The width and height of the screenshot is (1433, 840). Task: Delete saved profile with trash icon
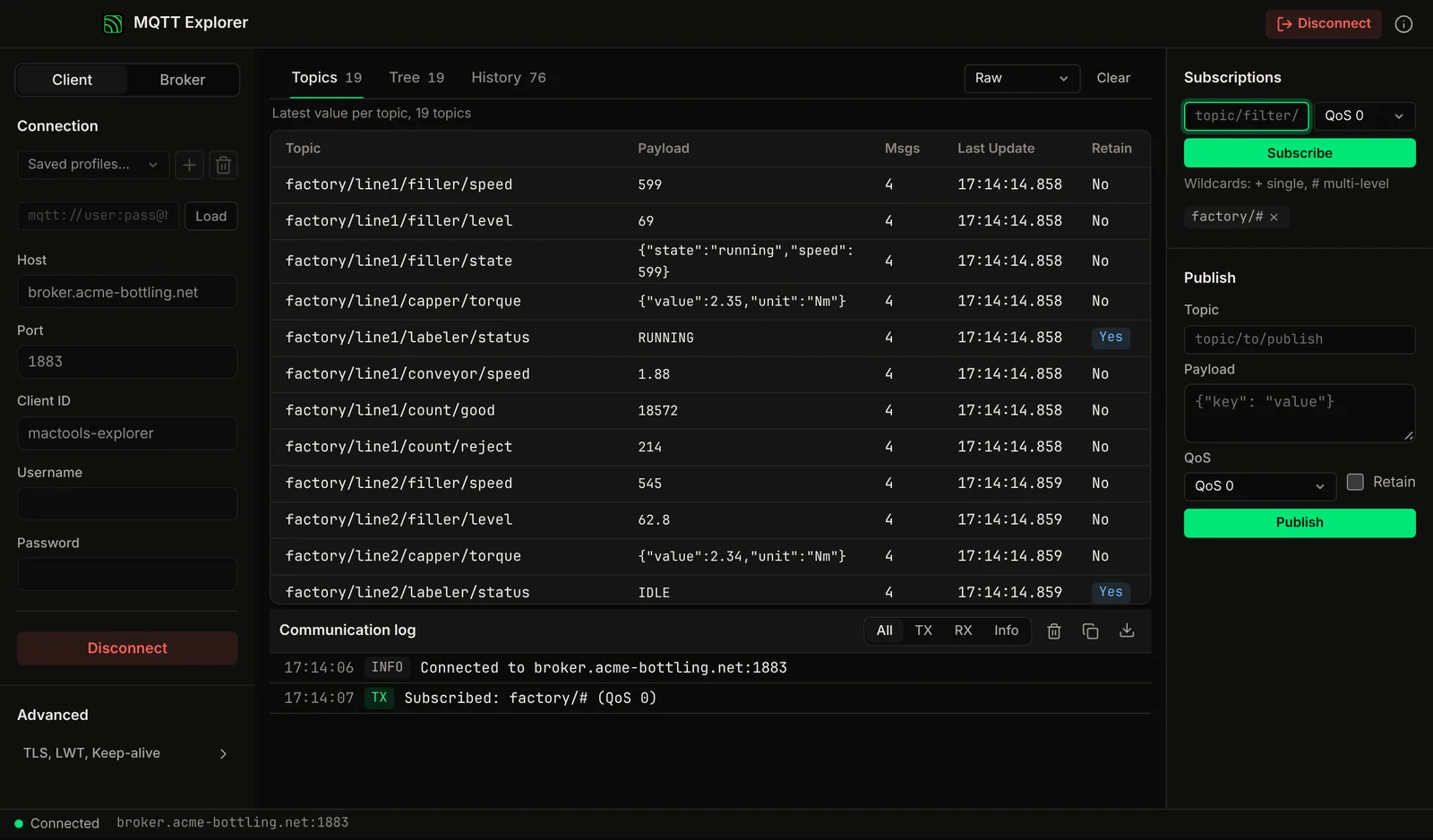click(x=224, y=165)
